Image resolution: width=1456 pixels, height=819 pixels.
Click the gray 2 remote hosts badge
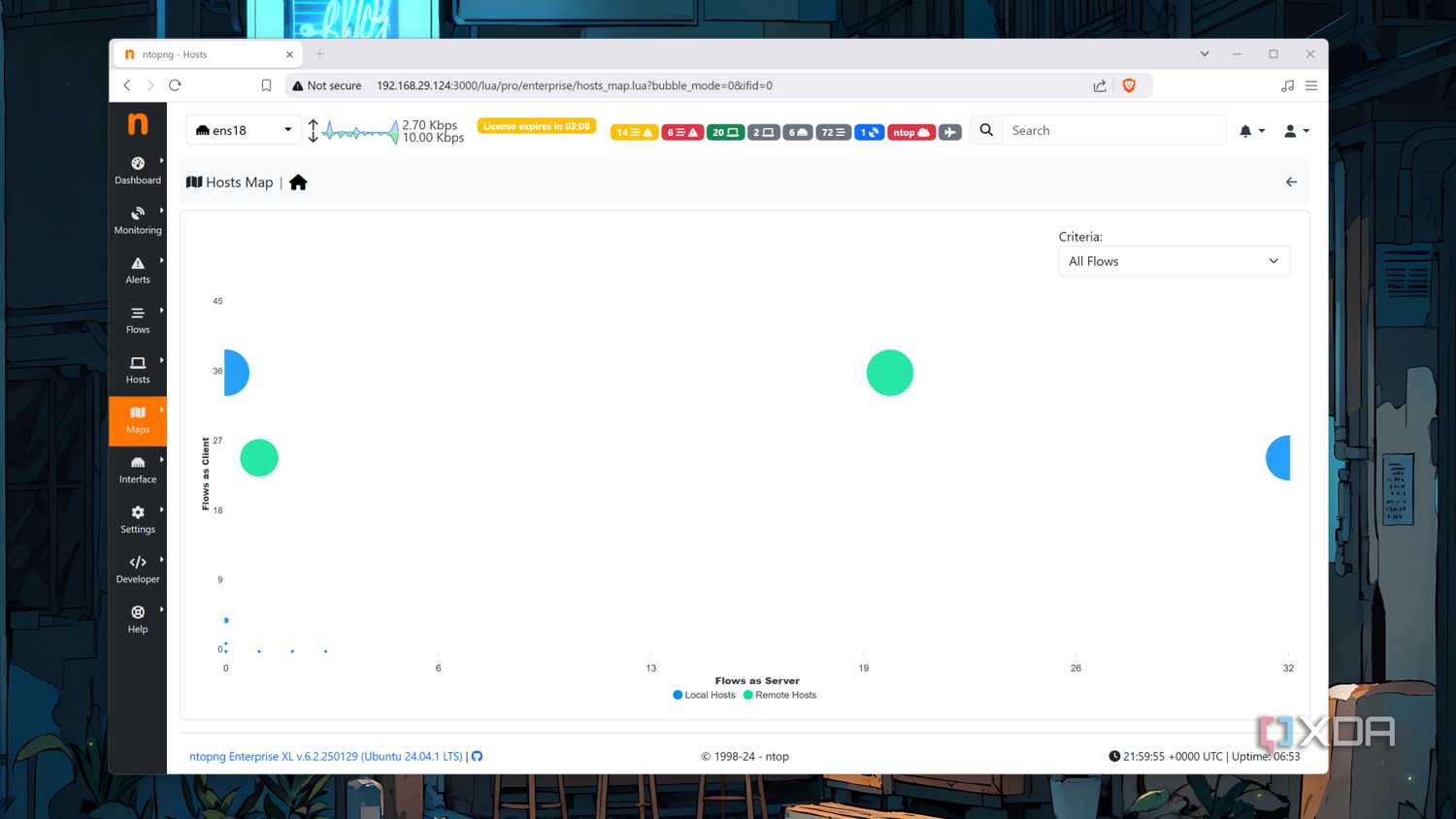coord(764,132)
